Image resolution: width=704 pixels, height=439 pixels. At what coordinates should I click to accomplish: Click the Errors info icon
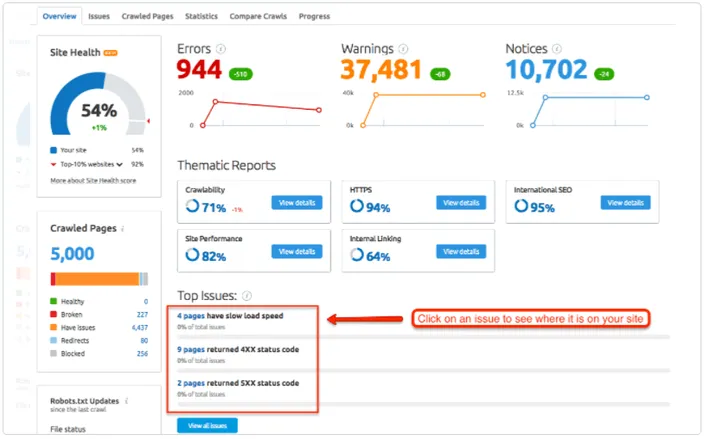[220, 48]
